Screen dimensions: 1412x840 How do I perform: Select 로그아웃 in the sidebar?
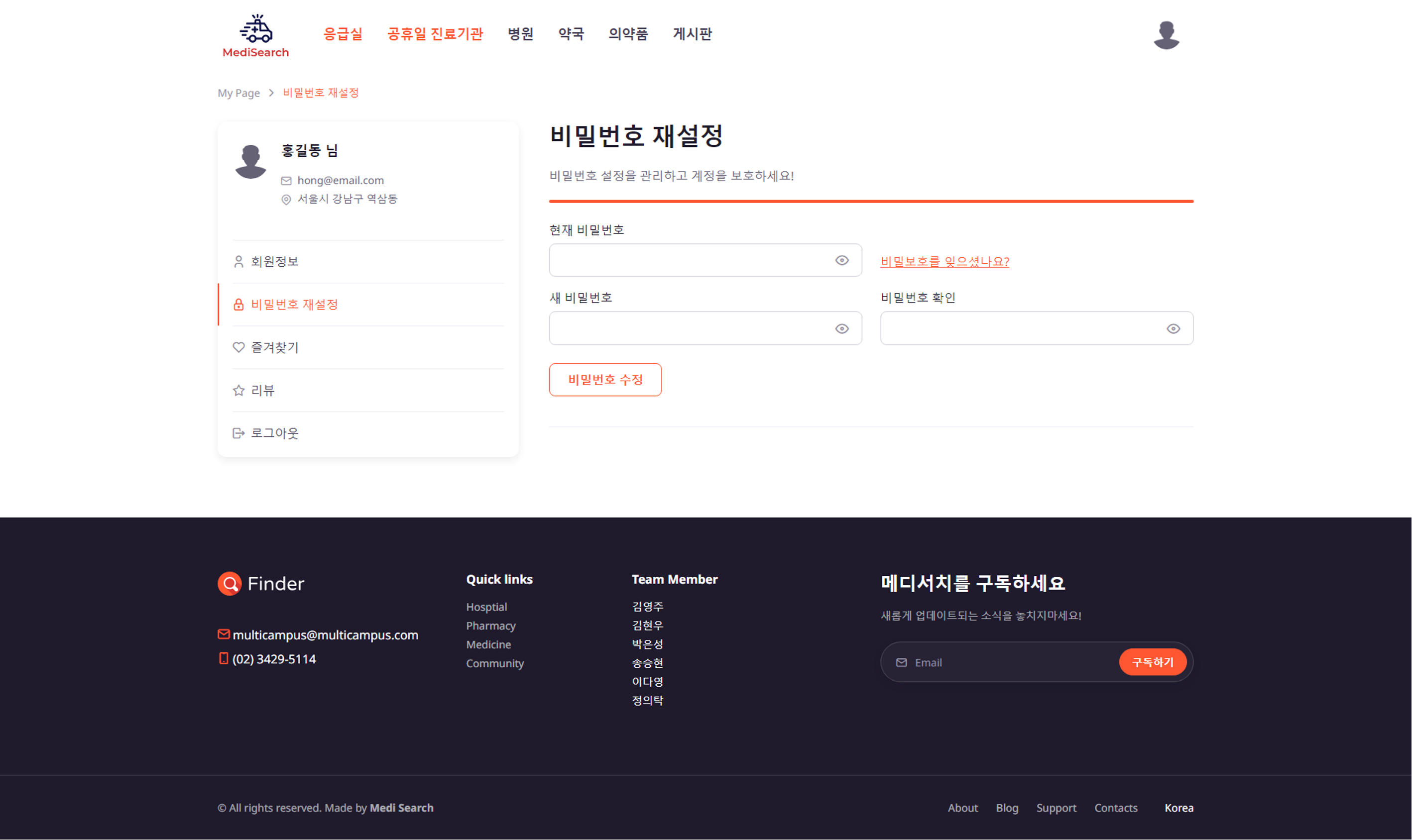368,433
